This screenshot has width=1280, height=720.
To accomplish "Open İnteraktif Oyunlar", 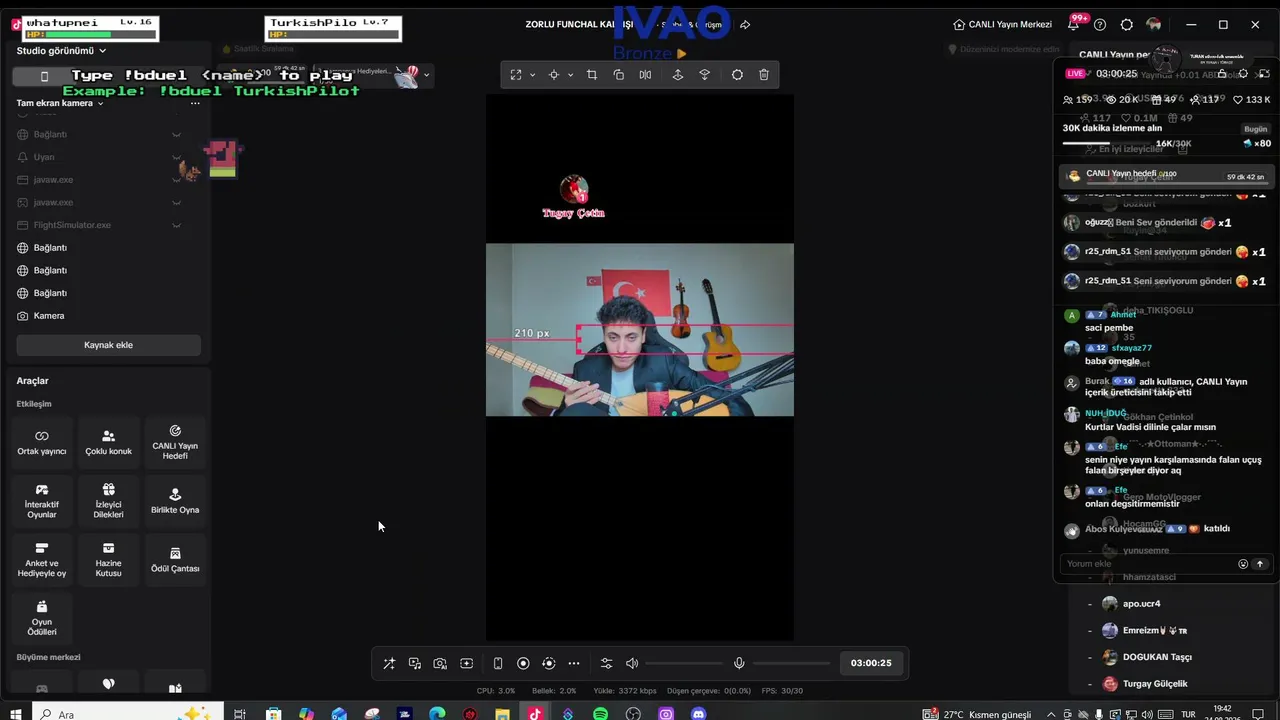I will (42, 501).
